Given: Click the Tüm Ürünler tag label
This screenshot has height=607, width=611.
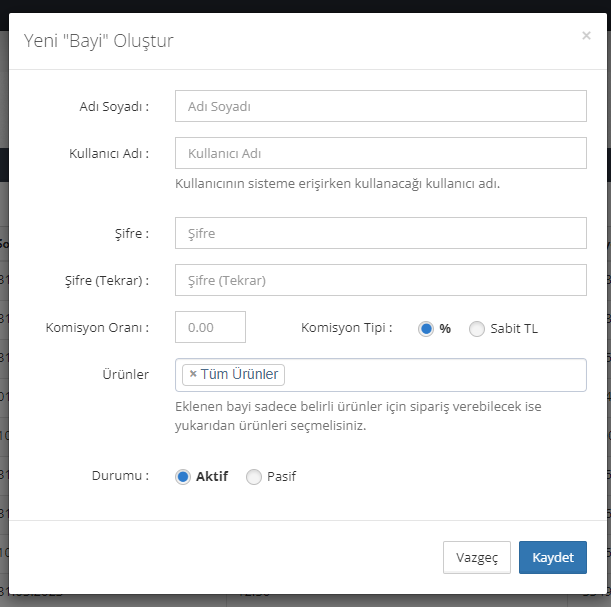Looking at the screenshot, I should click(240, 374).
